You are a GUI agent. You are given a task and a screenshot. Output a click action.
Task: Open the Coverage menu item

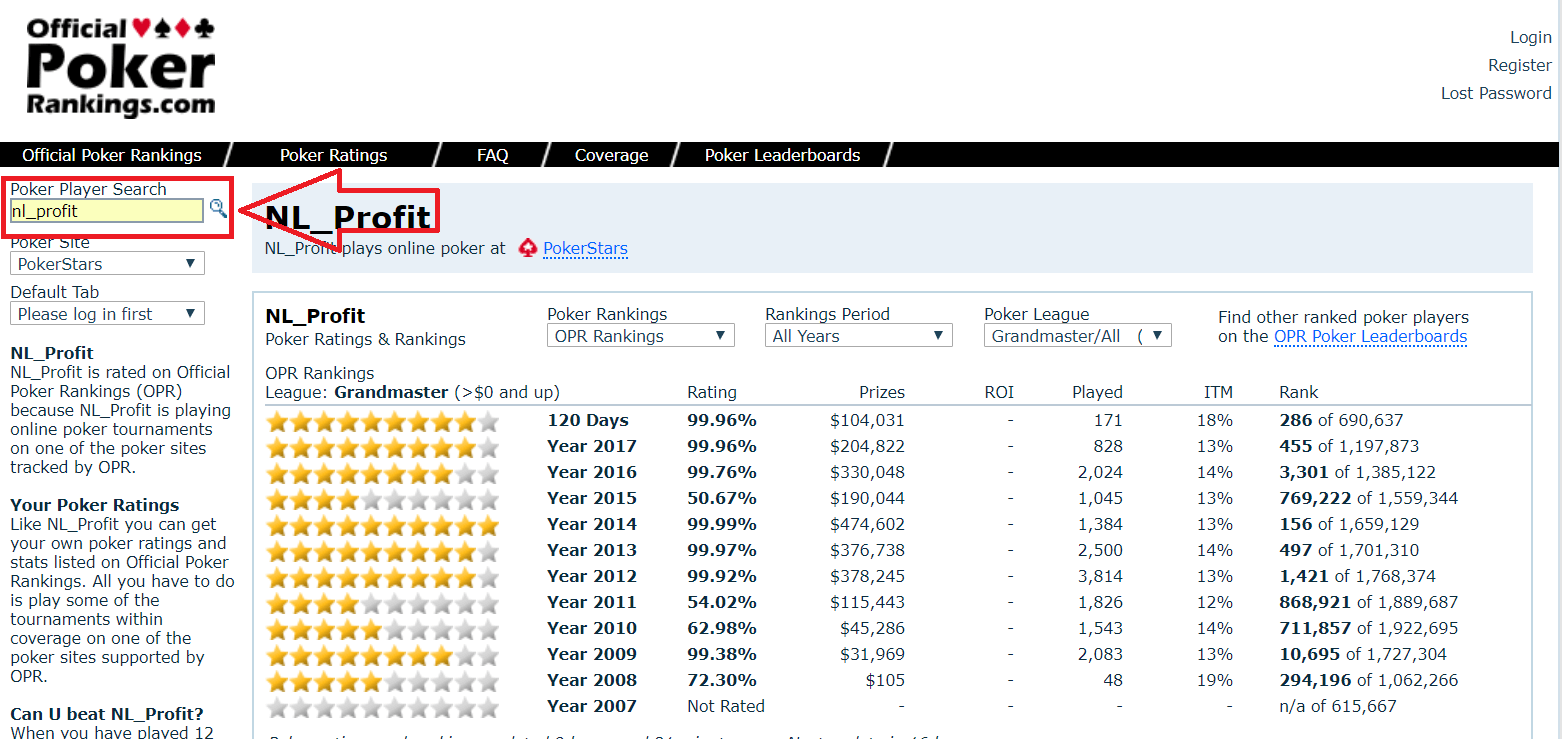[611, 155]
